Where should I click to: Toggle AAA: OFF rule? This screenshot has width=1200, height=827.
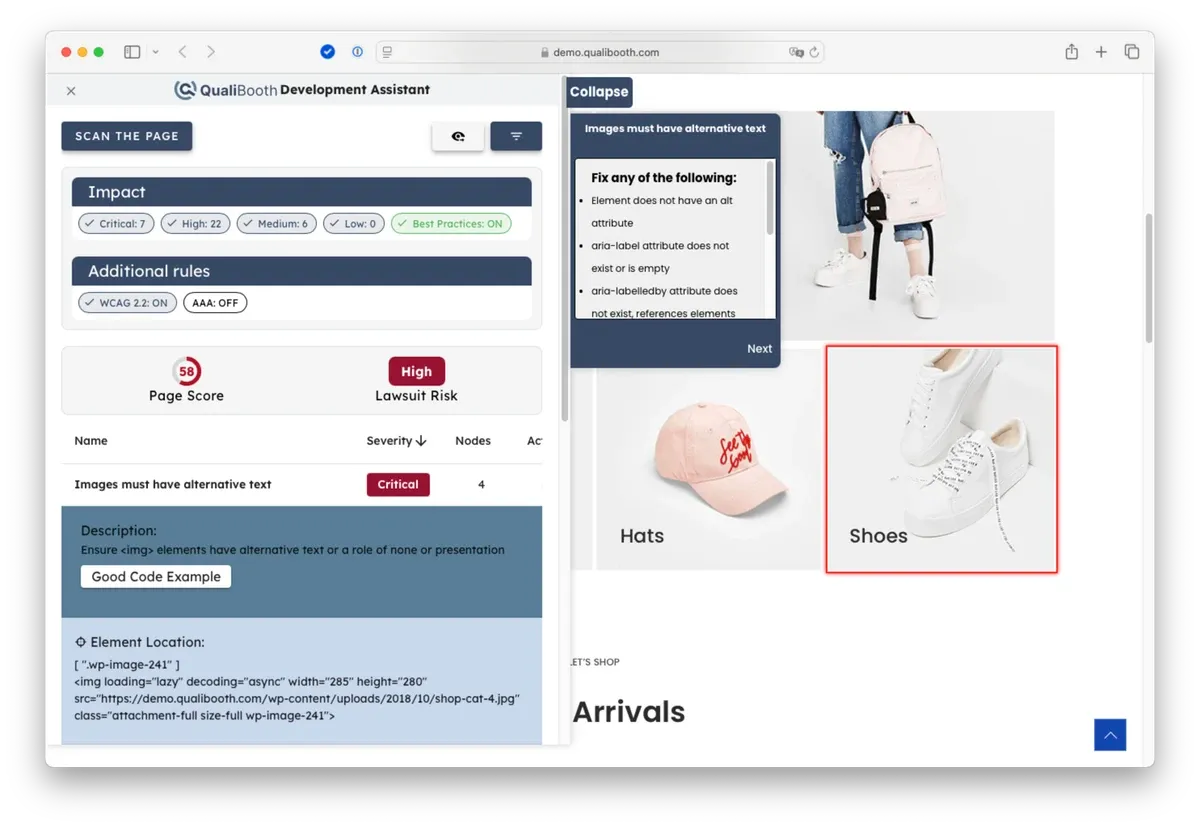tap(215, 303)
